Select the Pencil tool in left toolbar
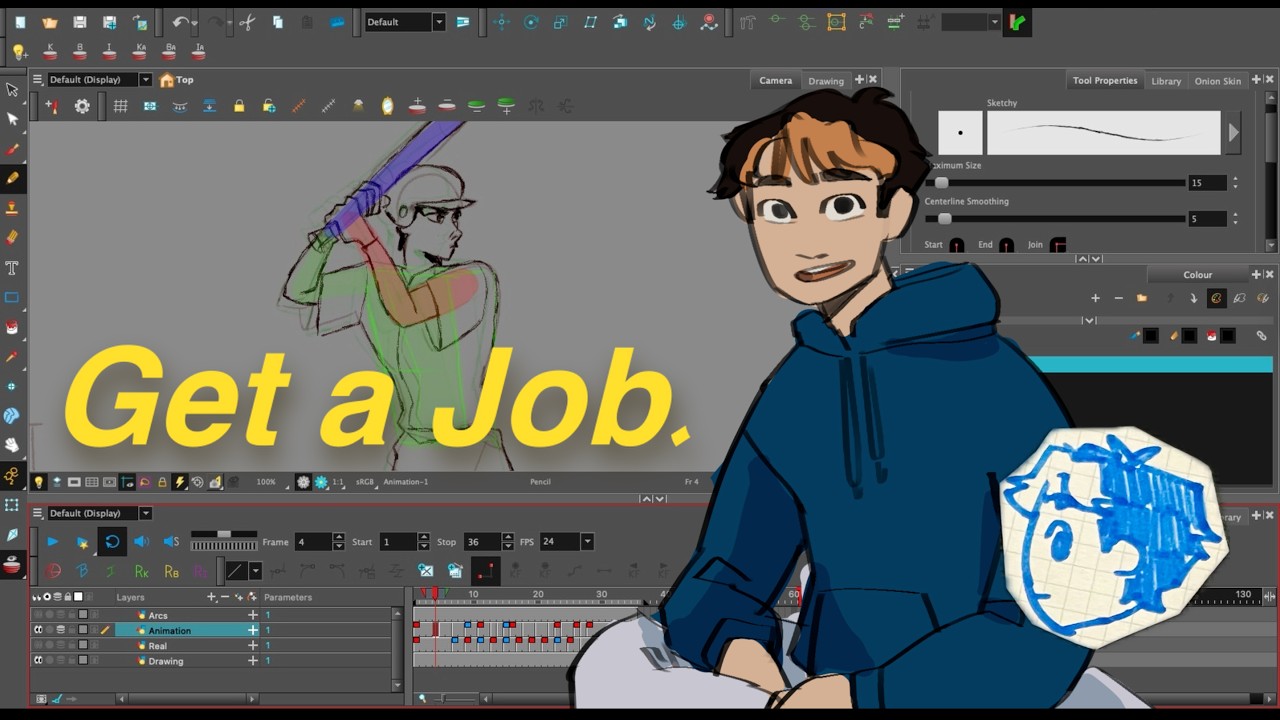Image resolution: width=1280 pixels, height=720 pixels. coord(12,178)
